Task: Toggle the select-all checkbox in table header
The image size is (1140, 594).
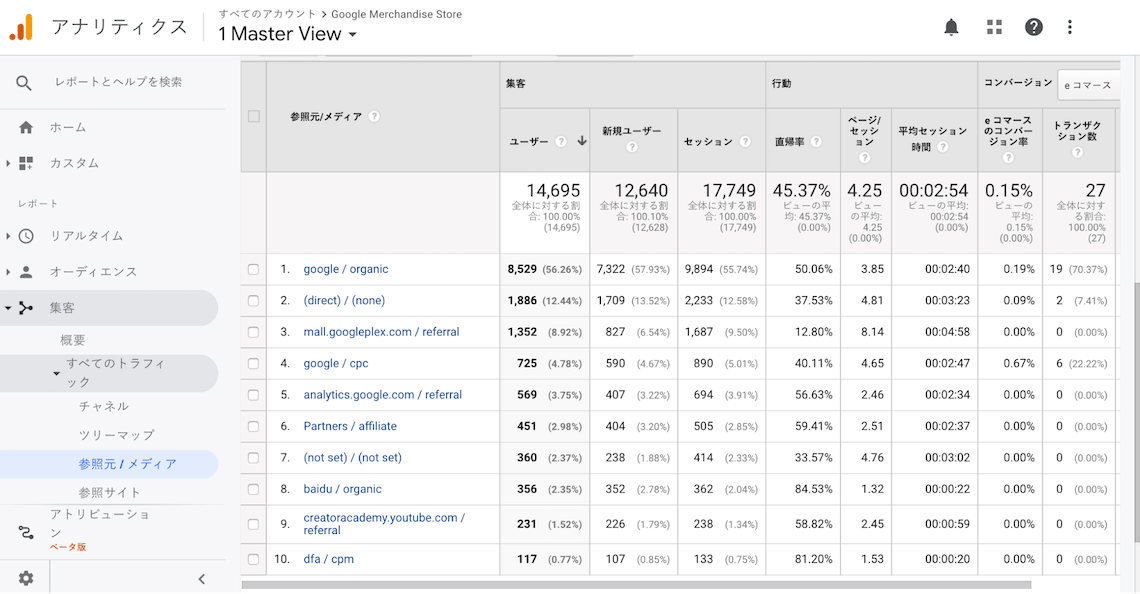Action: (x=254, y=116)
